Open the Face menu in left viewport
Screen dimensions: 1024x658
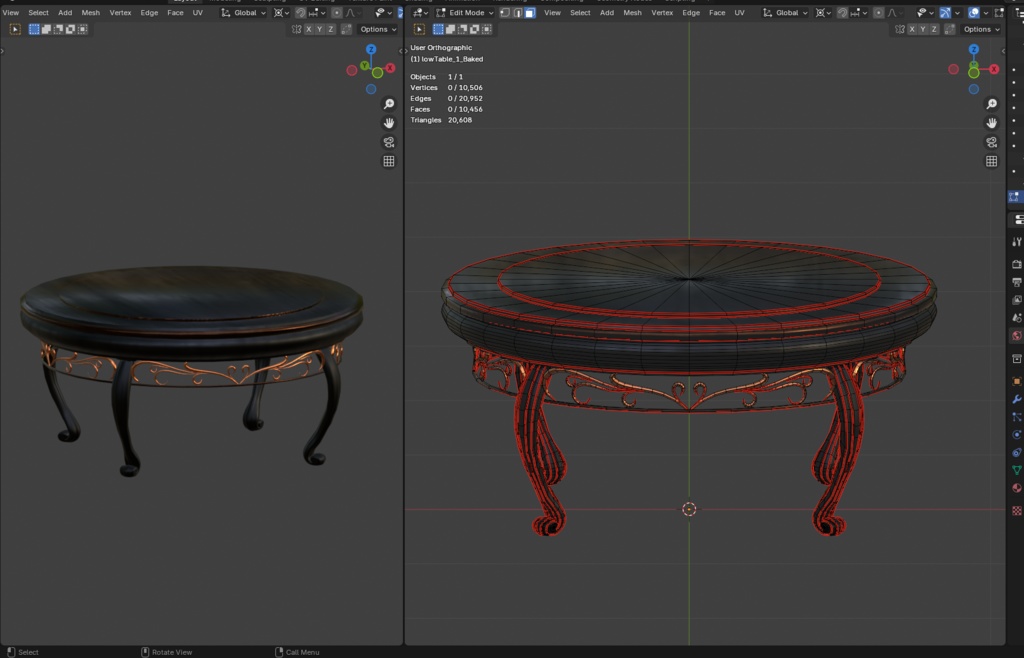(175, 12)
